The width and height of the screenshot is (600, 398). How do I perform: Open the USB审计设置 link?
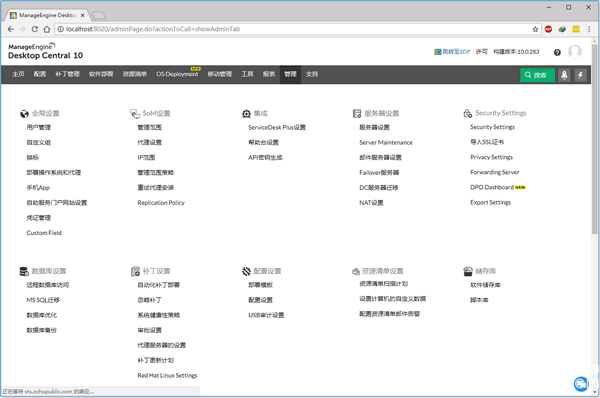(266, 315)
